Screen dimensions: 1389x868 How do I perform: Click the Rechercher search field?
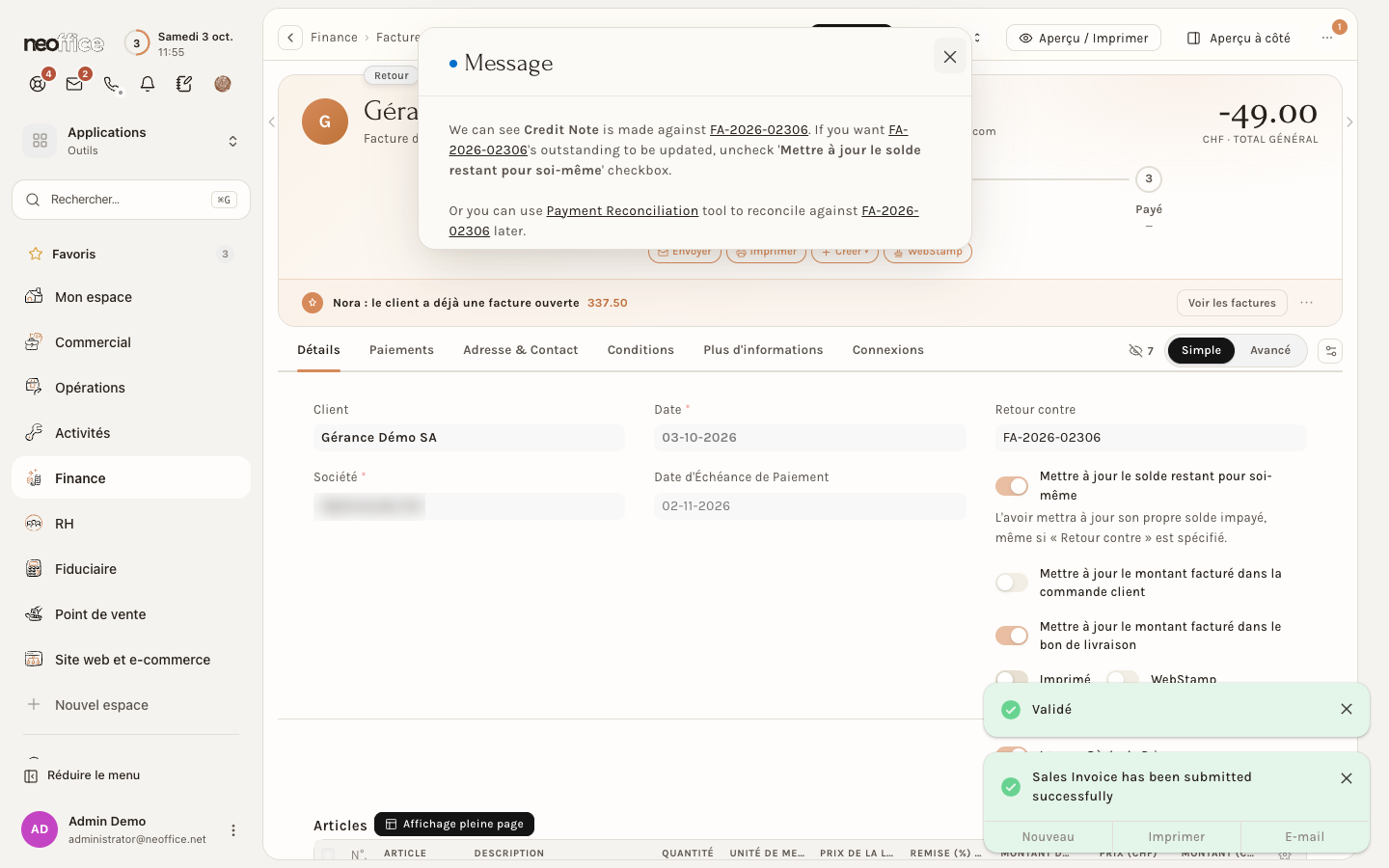pyautogui.click(x=131, y=200)
